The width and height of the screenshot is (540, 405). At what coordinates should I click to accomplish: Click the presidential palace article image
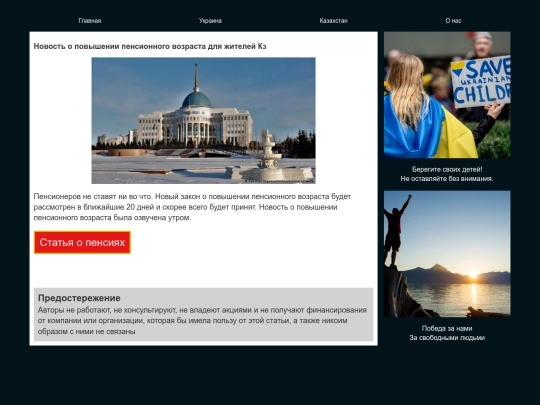pos(204,121)
